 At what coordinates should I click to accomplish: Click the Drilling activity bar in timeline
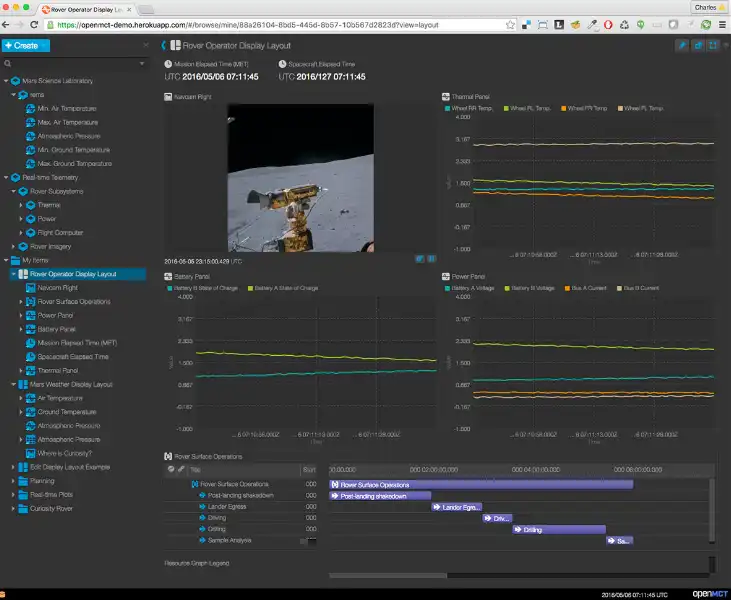coord(559,530)
